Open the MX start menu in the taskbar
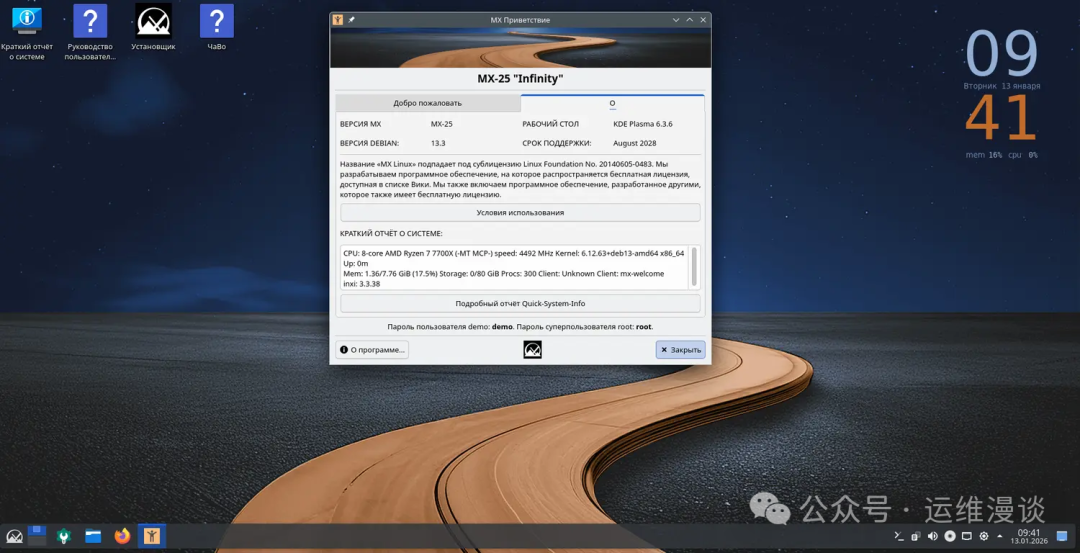Viewport: 1080px width, 553px height. 14,536
